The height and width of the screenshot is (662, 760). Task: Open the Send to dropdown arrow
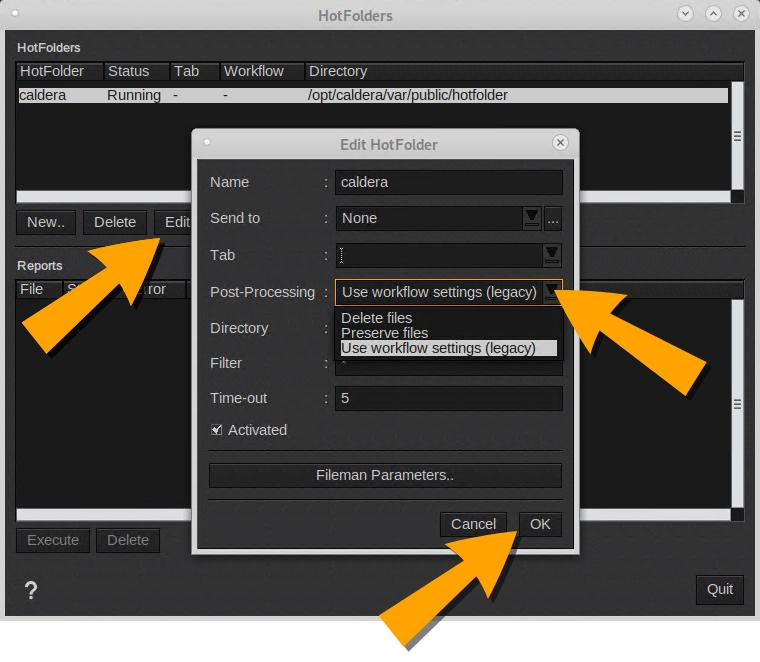[x=532, y=218]
